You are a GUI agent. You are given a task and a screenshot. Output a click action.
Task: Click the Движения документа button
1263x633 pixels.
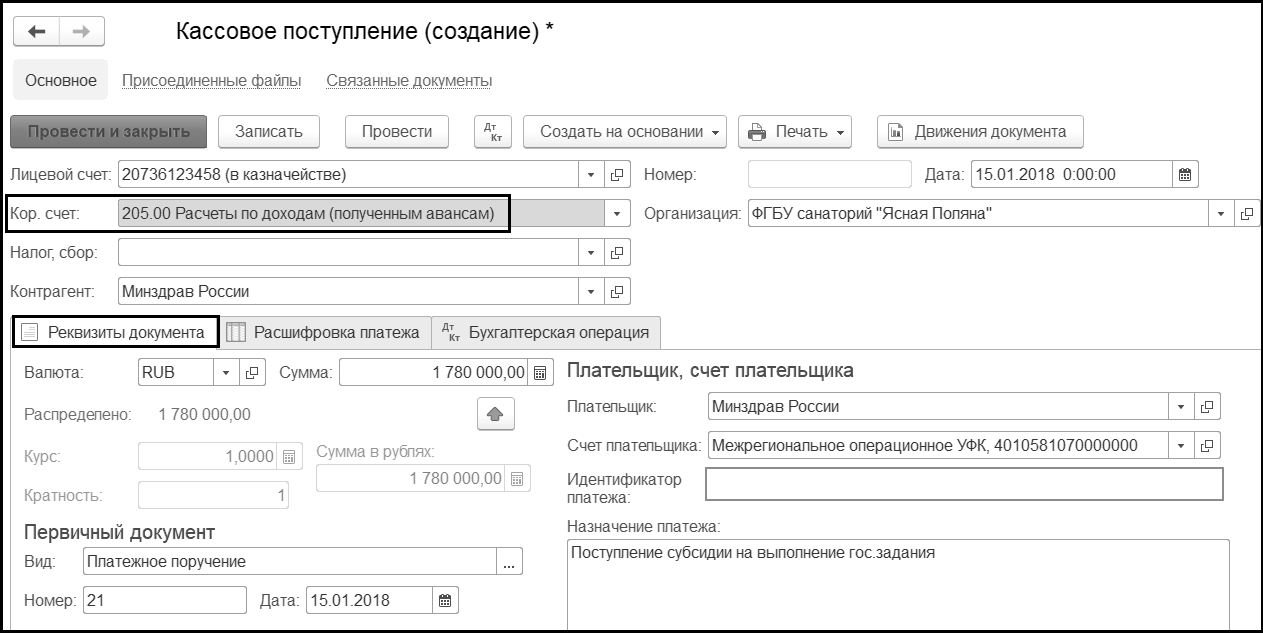pos(979,132)
